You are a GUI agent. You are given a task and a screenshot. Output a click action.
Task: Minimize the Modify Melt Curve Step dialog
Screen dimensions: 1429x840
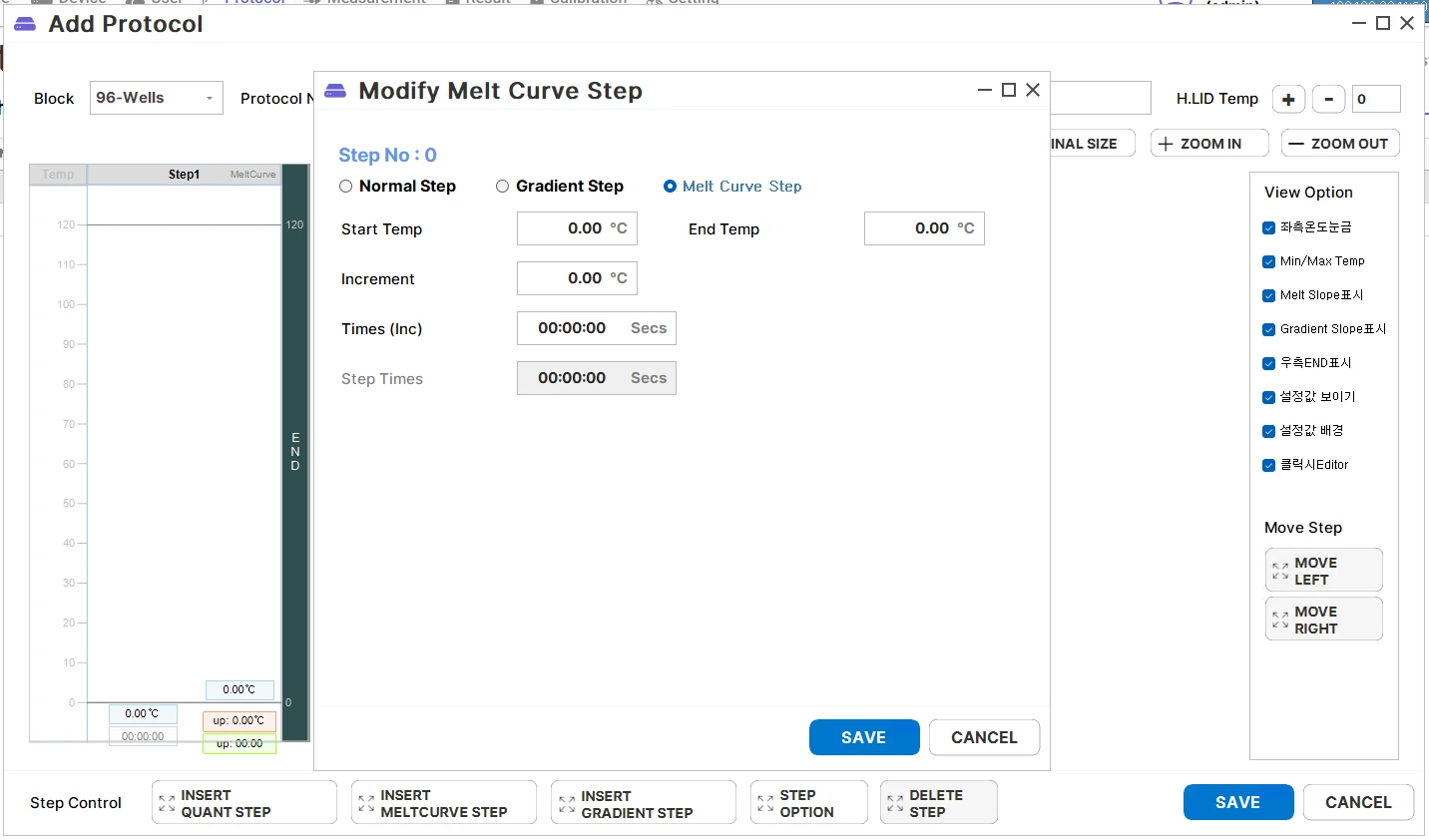point(985,90)
